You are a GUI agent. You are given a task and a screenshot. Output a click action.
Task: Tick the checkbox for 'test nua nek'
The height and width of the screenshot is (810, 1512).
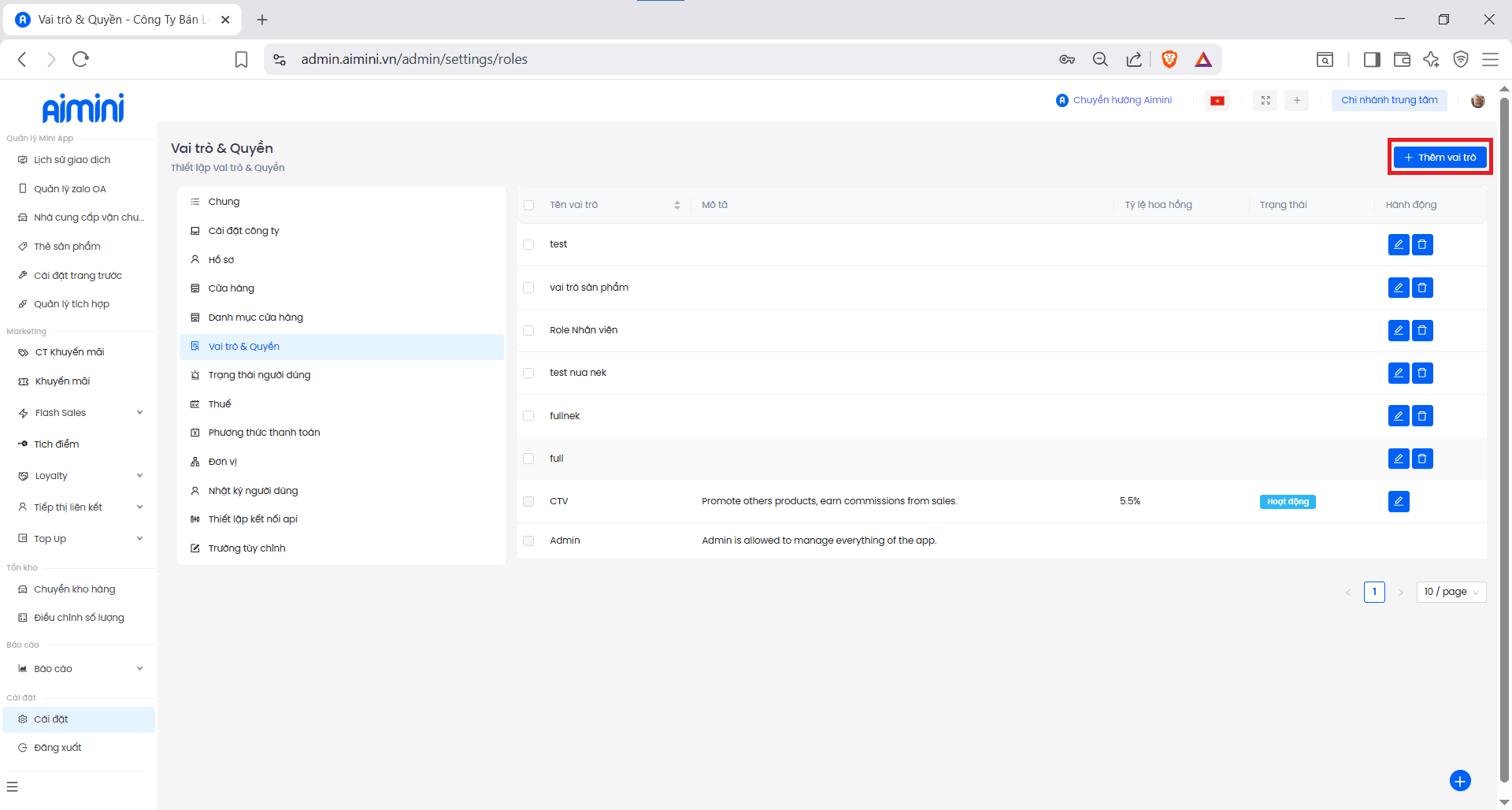528,373
